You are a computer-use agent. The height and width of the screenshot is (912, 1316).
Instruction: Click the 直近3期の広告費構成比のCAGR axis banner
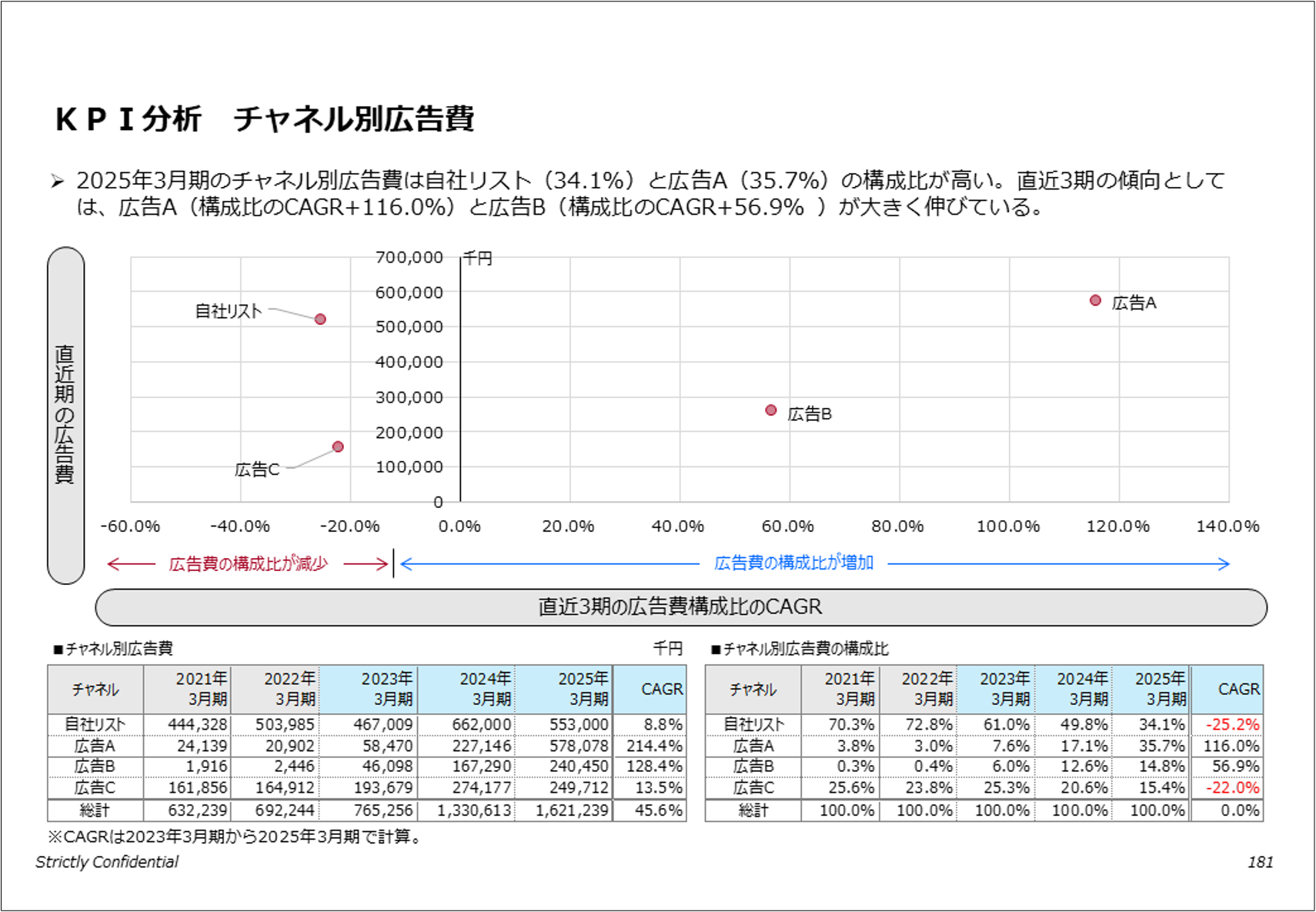pyautogui.click(x=680, y=607)
